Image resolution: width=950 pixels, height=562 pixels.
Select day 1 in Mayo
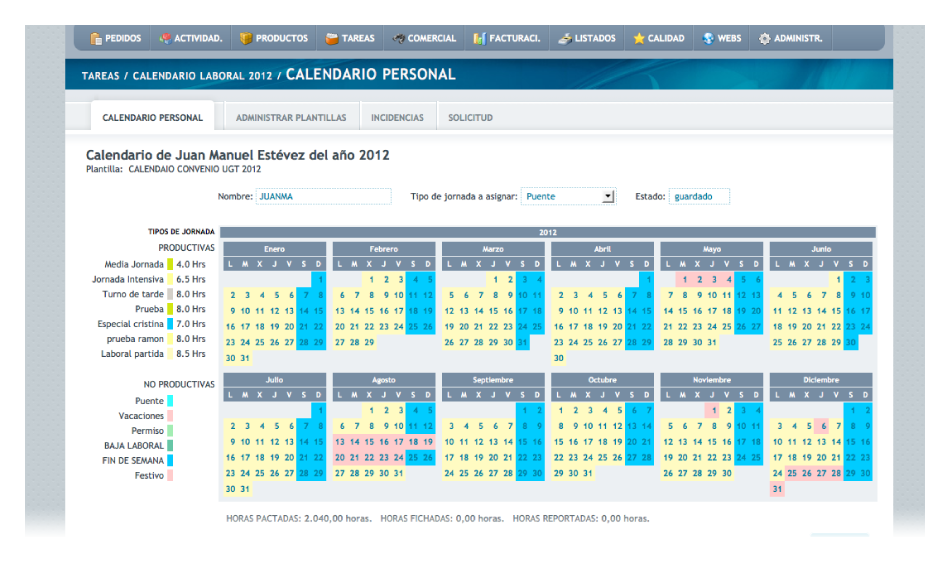coord(685,279)
